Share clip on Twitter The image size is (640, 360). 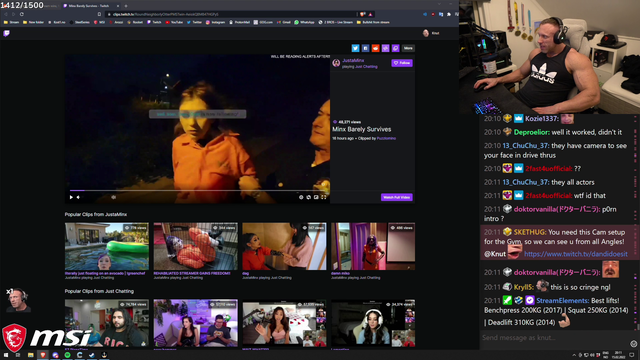(x=356, y=48)
